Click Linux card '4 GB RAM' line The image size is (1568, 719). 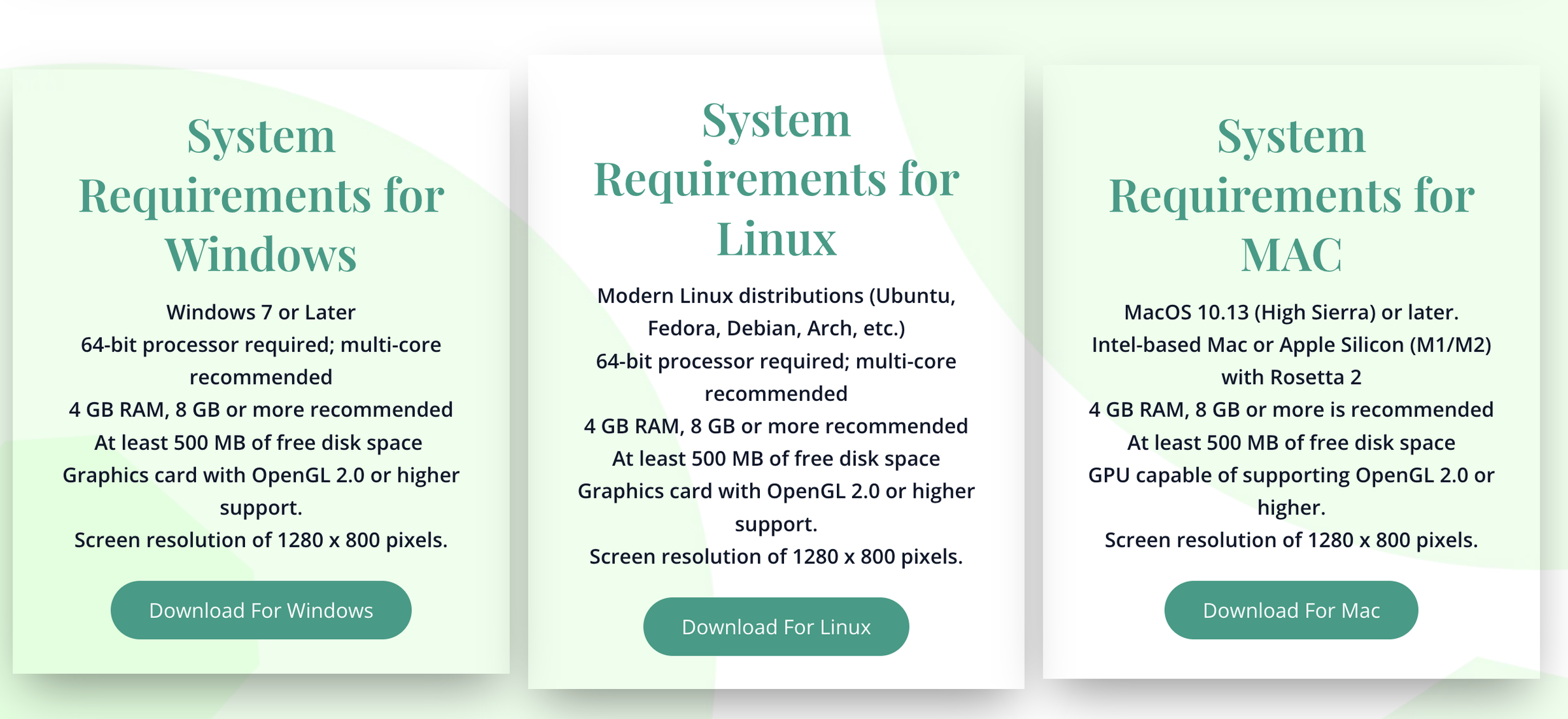click(776, 426)
